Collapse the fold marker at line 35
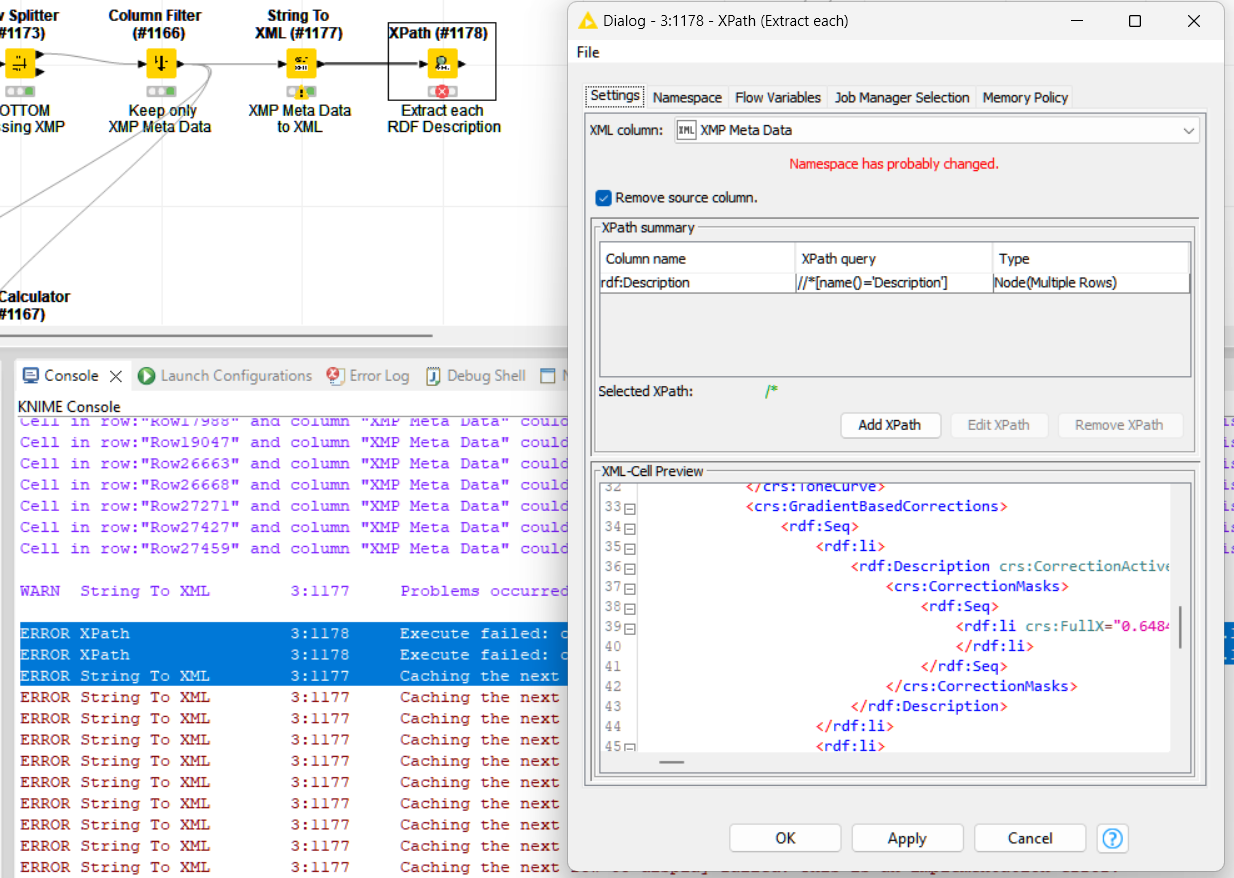1234x878 pixels. 631,547
